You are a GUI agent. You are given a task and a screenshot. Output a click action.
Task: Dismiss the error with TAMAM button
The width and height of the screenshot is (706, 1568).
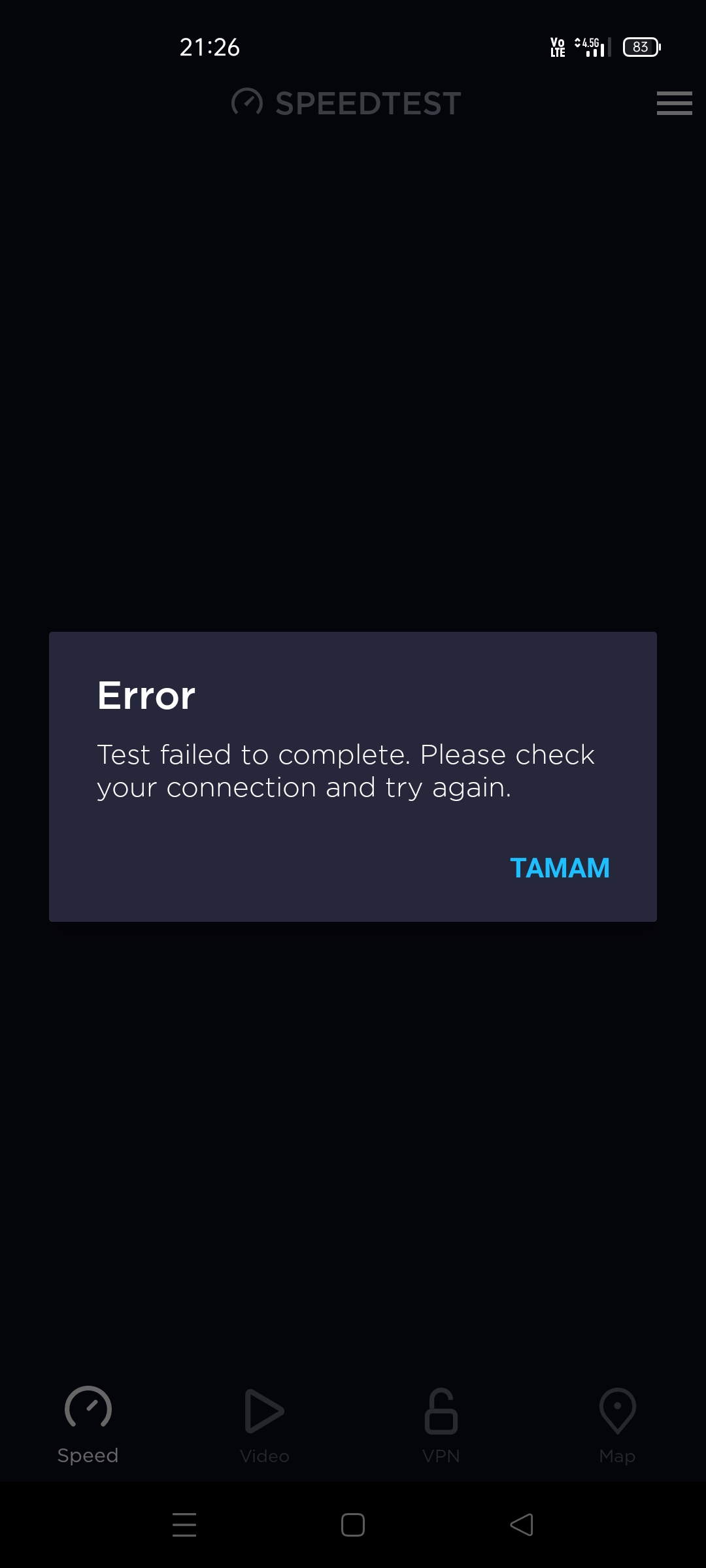point(560,868)
